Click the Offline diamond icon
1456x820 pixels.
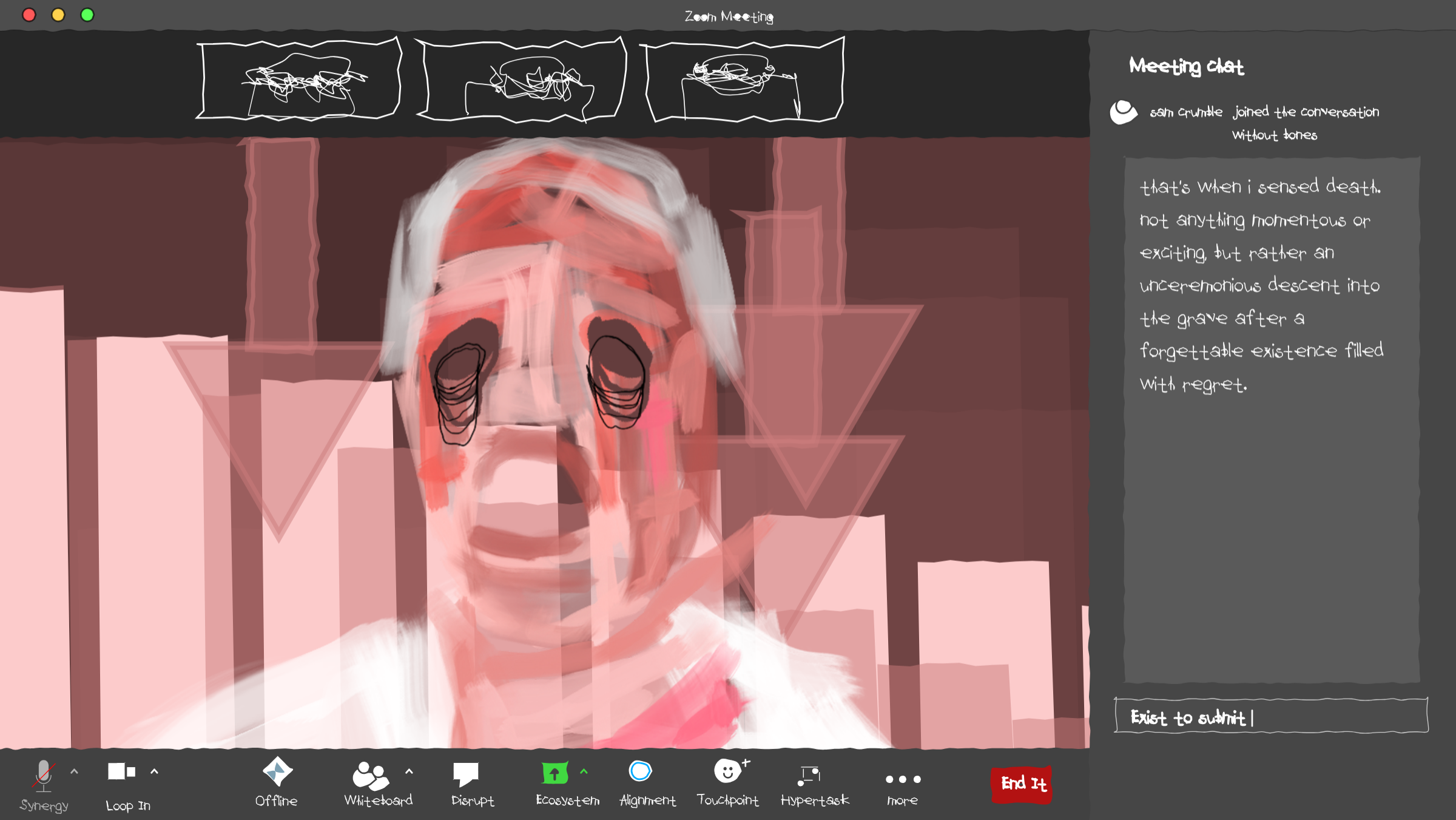(277, 772)
